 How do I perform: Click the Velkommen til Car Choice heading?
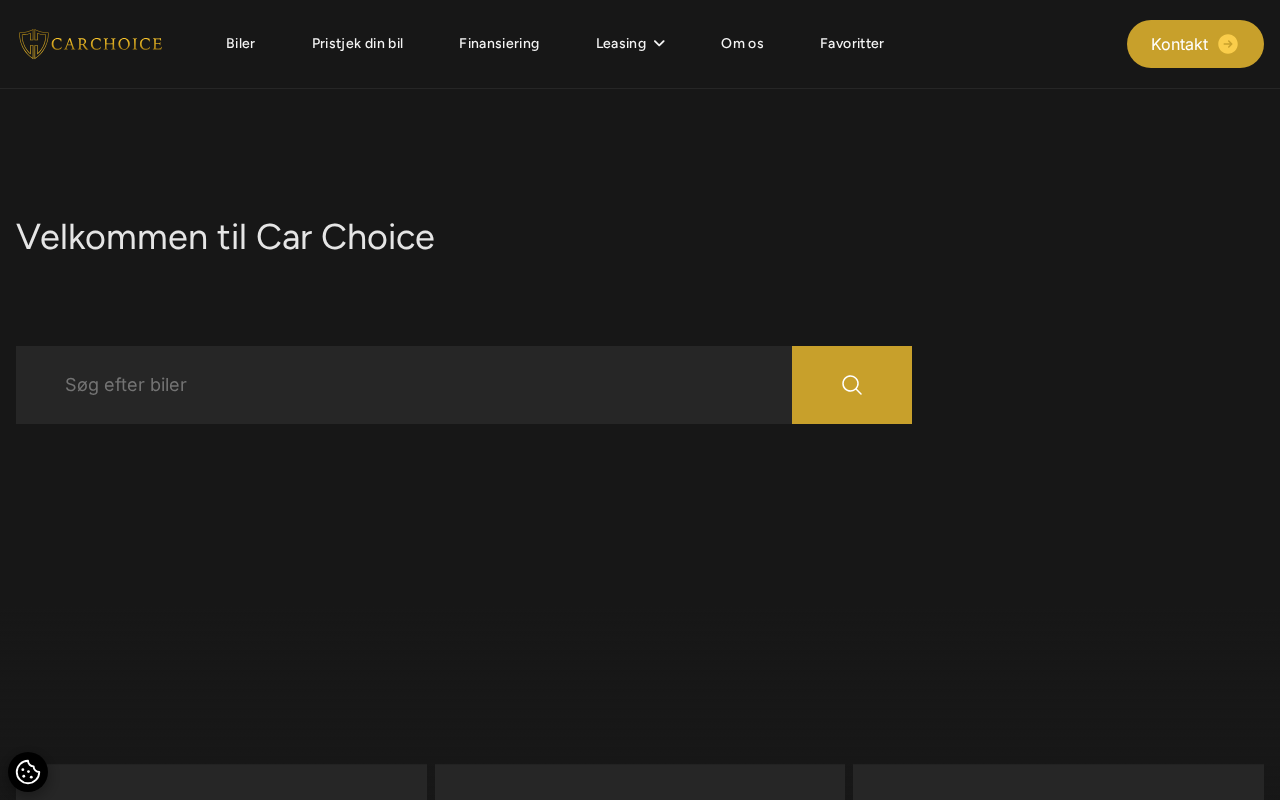point(225,237)
